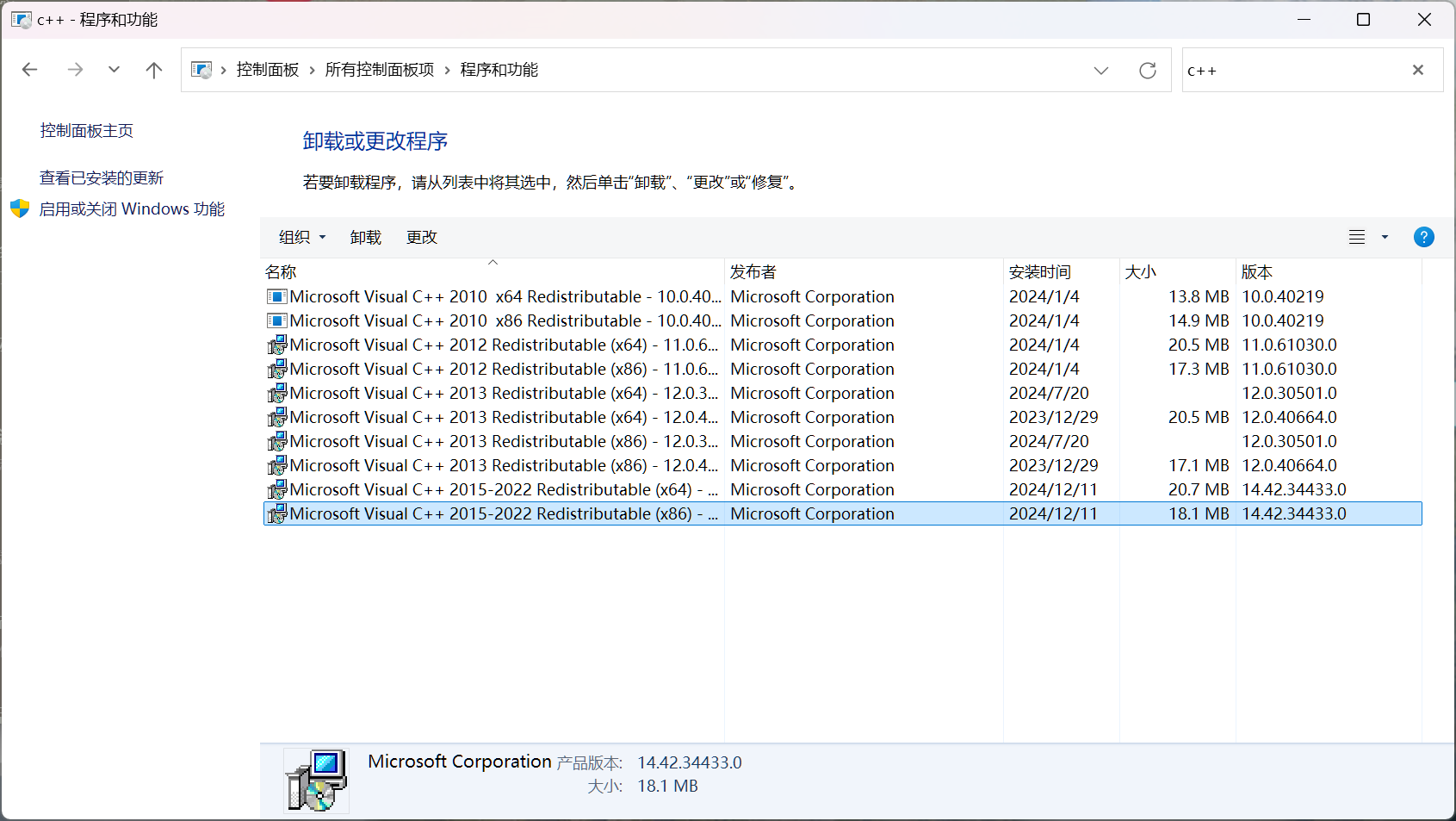Screen dimensions: 1456x821
Task: Click the 更改 toolbar button
Action: 422,237
